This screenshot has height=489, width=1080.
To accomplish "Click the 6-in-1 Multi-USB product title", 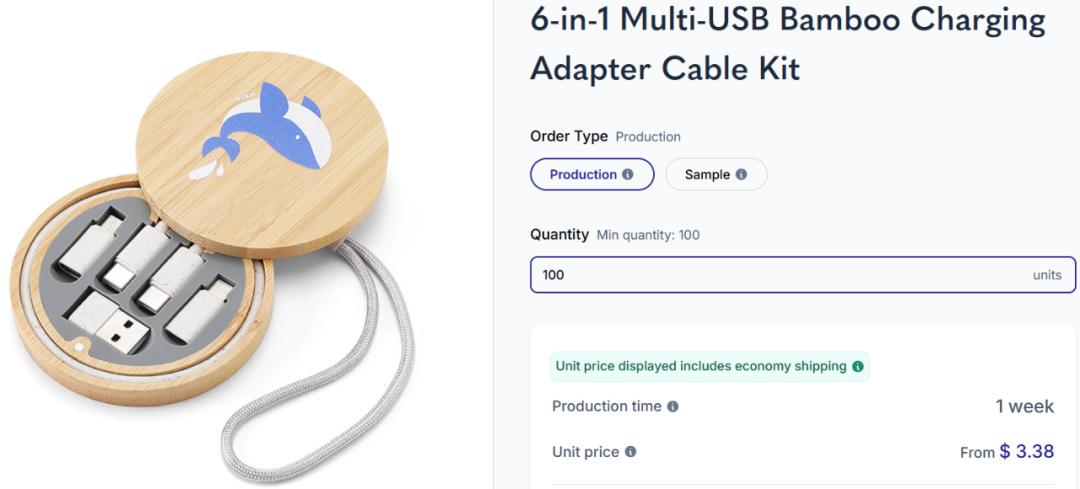I will [x=788, y=44].
